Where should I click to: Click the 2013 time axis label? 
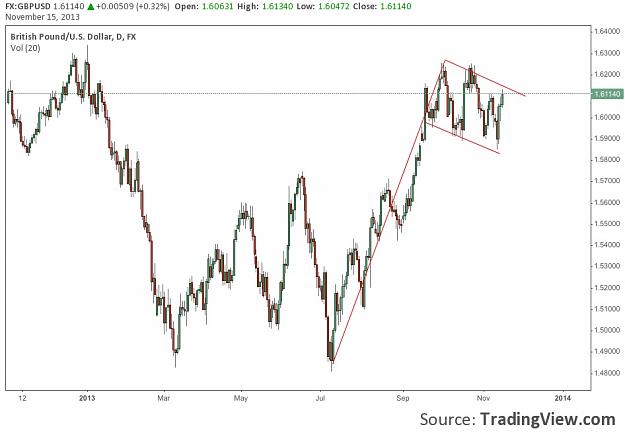87,398
